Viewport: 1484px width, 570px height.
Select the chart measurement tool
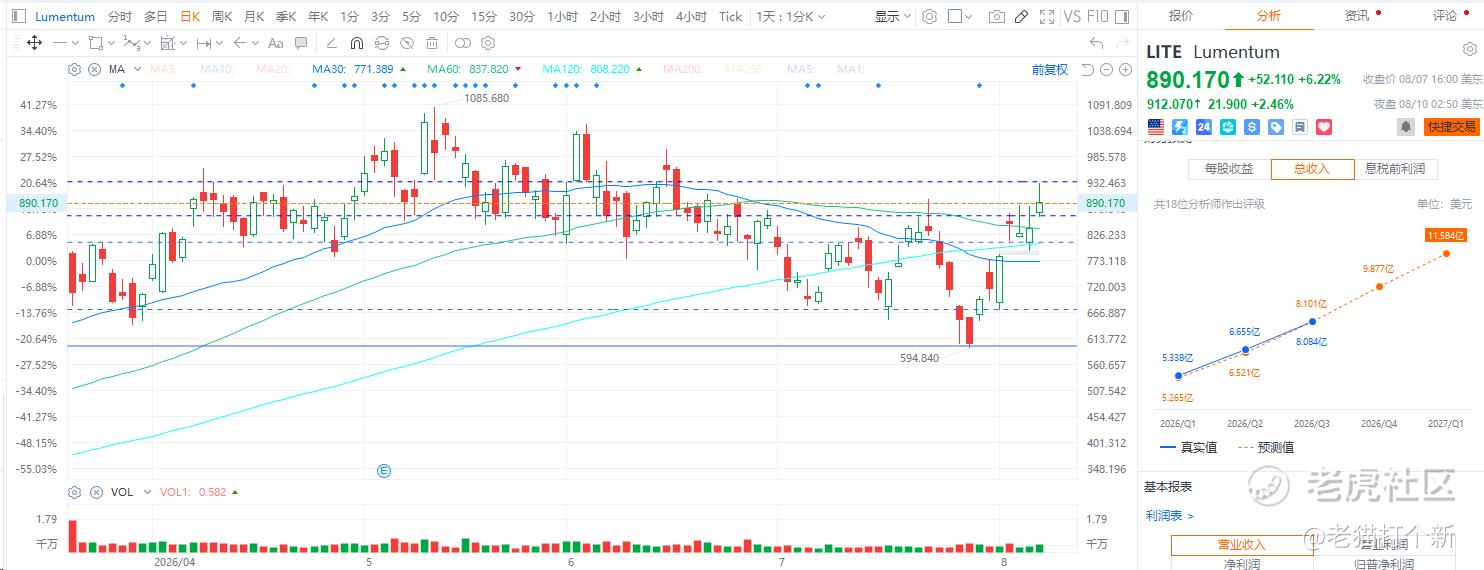pyautogui.click(x=167, y=43)
